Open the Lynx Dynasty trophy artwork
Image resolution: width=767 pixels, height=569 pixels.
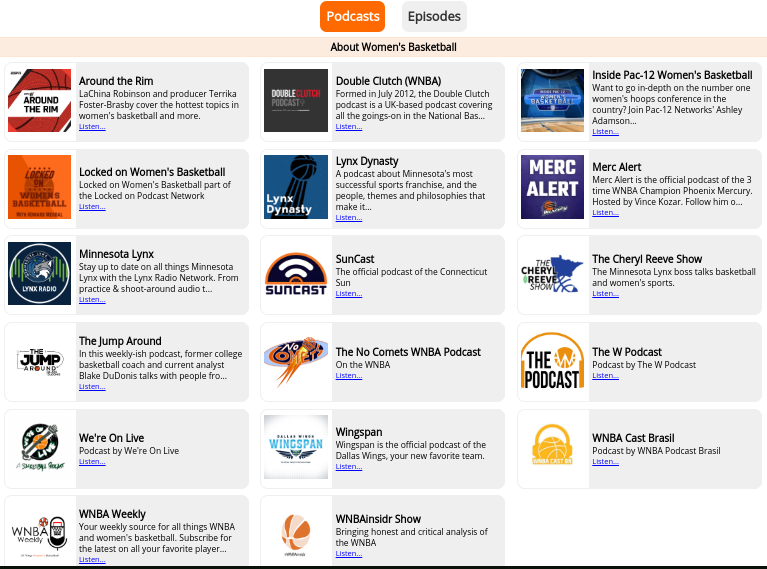[x=296, y=187]
